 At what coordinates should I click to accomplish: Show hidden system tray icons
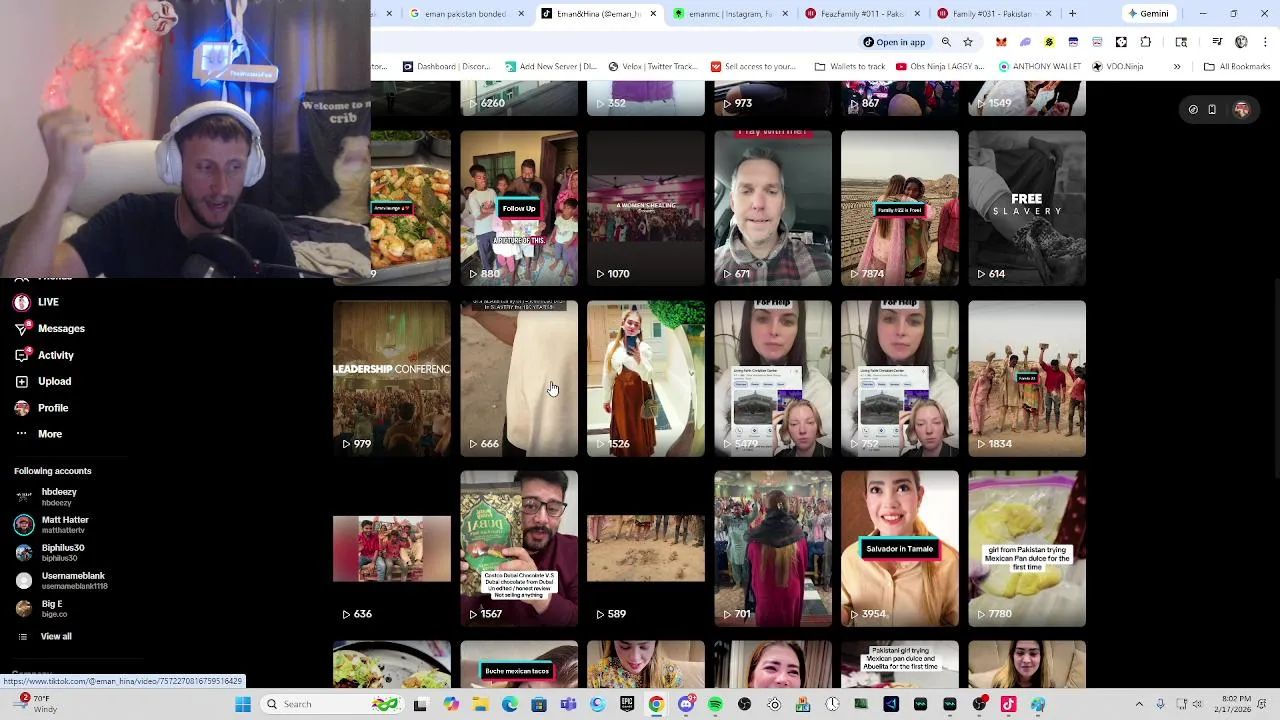1139,704
